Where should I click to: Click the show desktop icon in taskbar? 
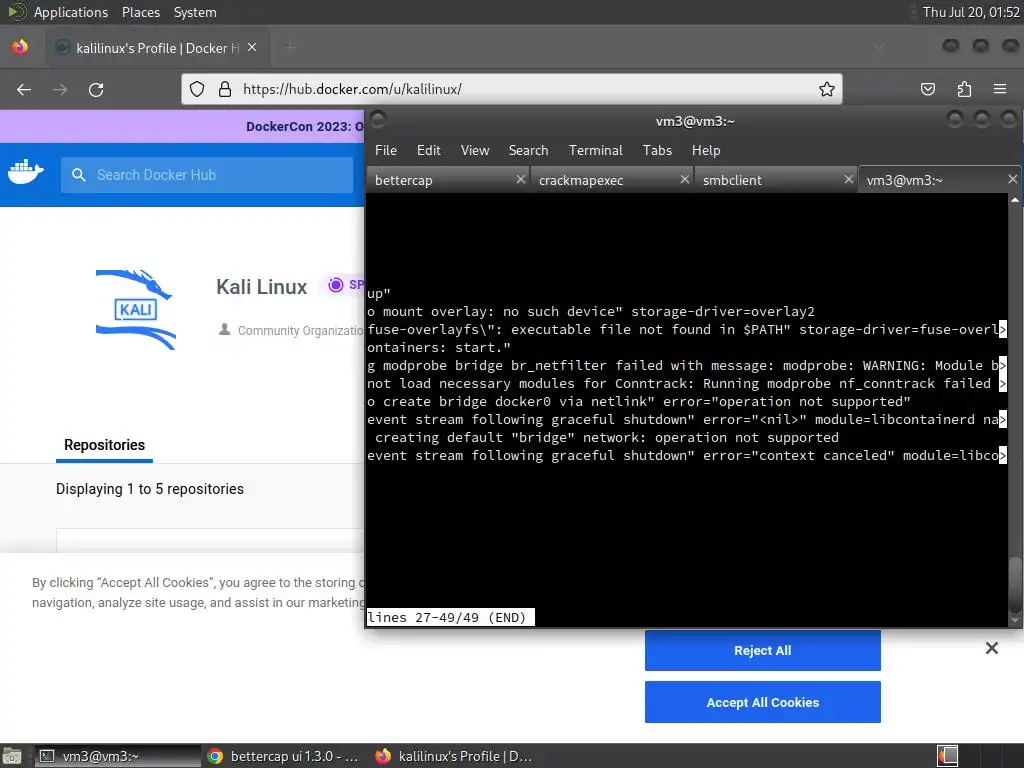12,756
